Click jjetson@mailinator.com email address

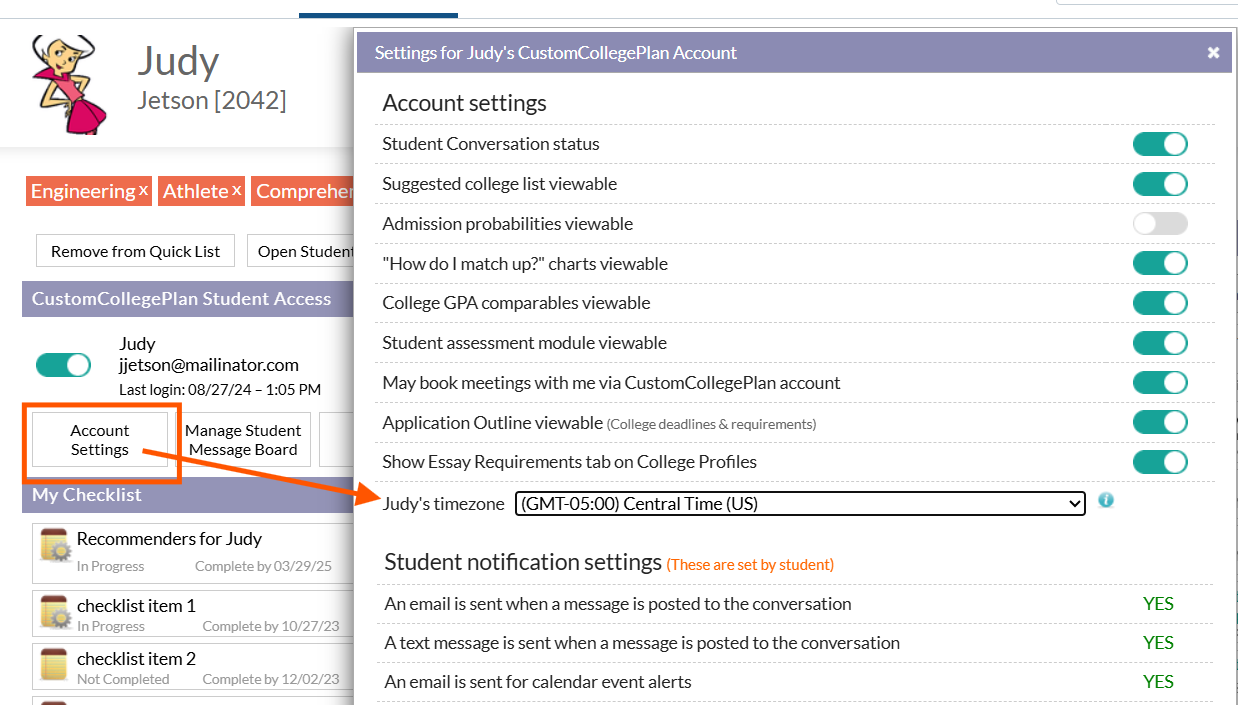tap(209, 365)
